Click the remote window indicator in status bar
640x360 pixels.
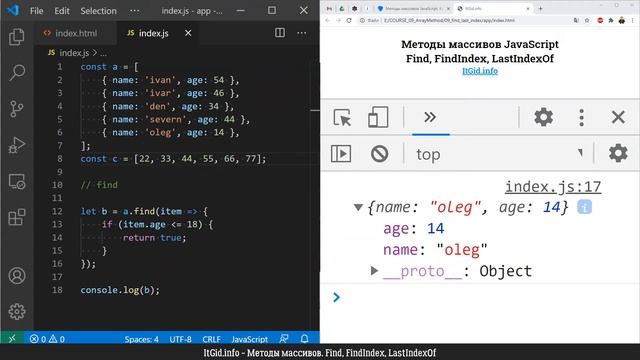pyautogui.click(x=12, y=338)
